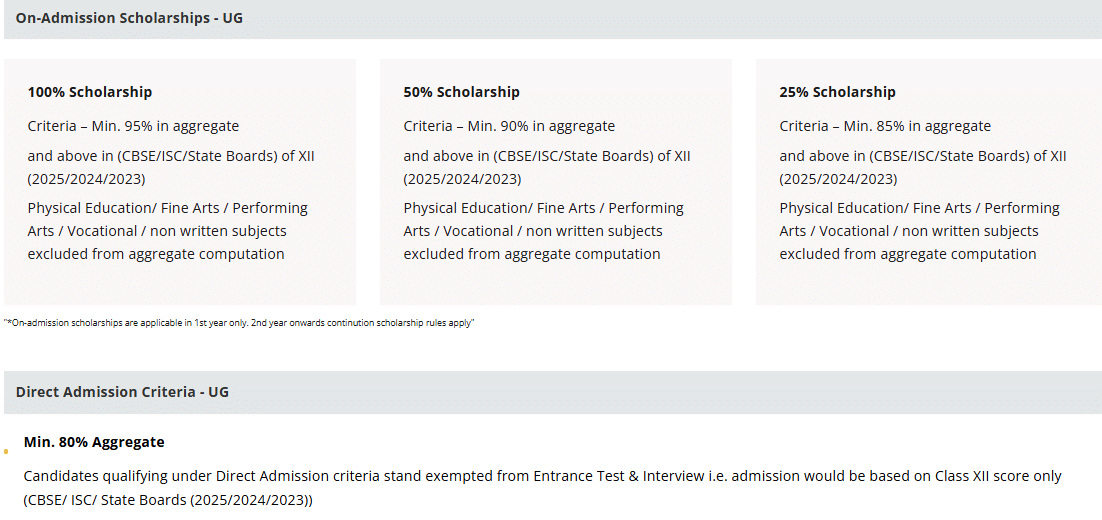Viewport: 1102px width, 520px height.
Task: Click the Min. 85% in aggregate criteria line
Action: 885,126
